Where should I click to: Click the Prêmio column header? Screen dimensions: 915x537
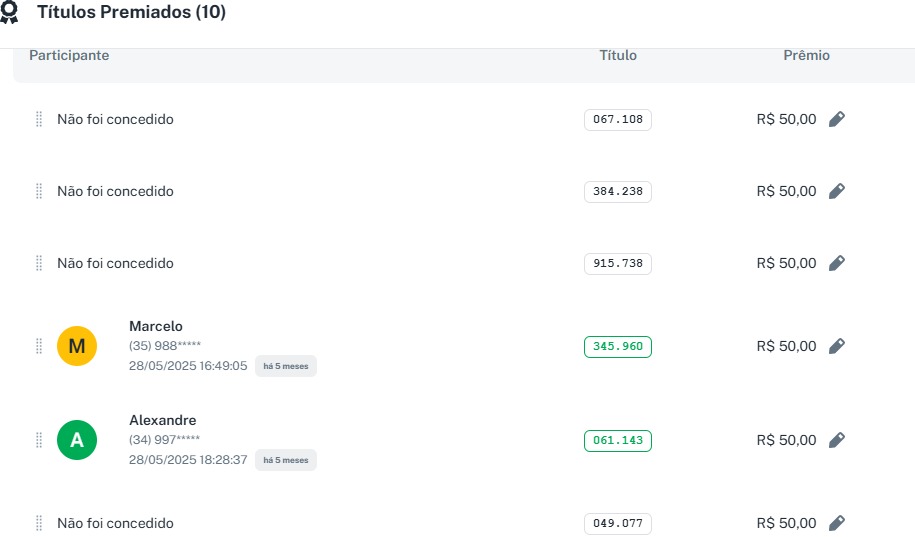coord(806,56)
